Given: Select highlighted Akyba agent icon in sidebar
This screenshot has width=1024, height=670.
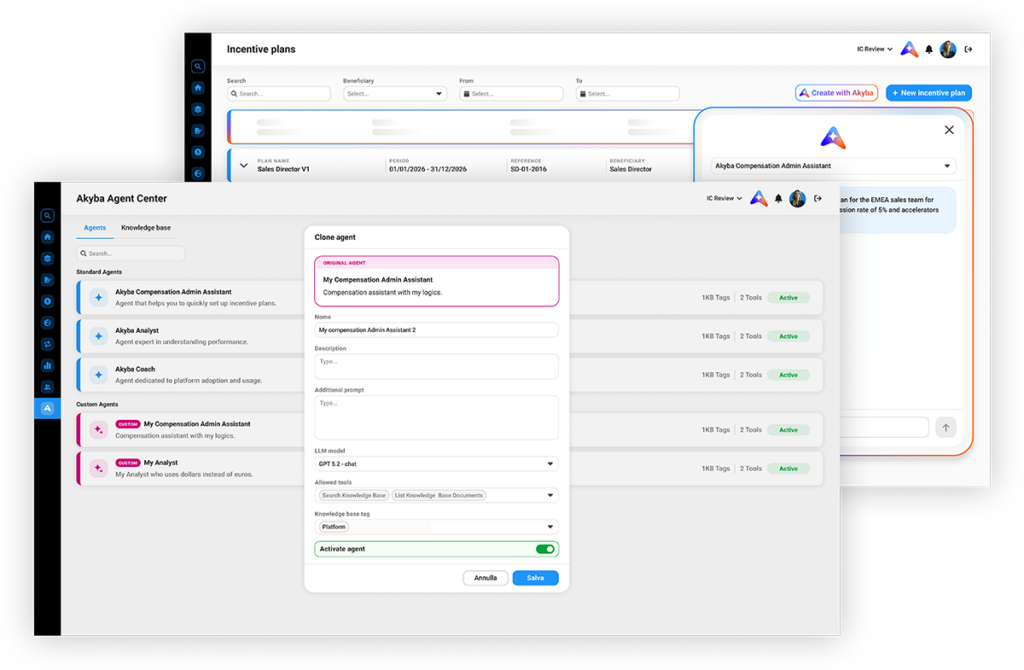Looking at the screenshot, I should [47, 408].
